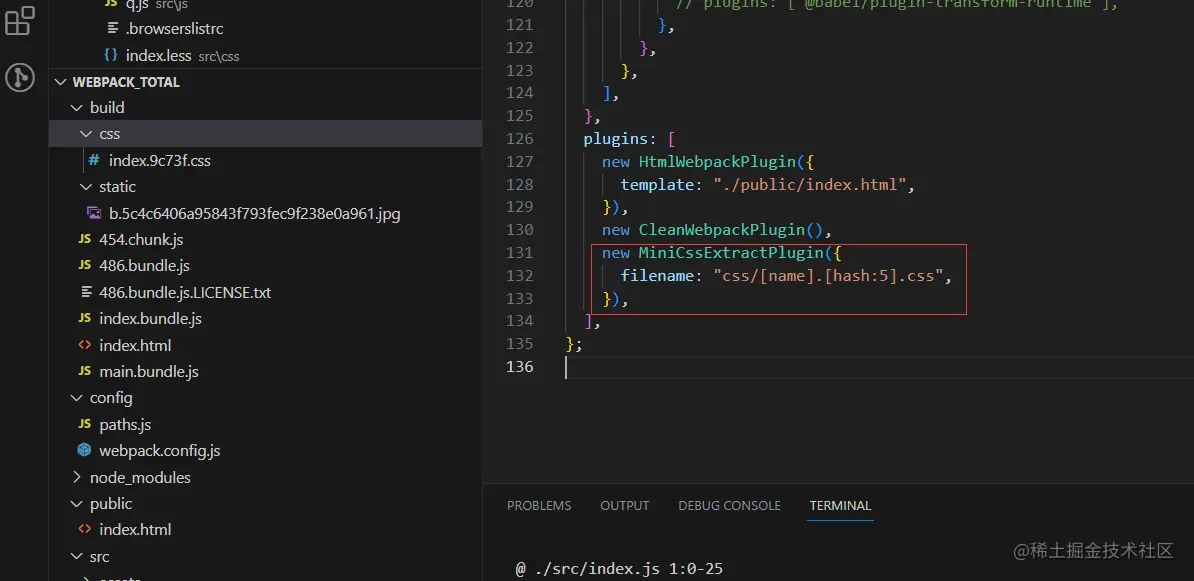Click the JS icon beside 454.chunk.js
This screenshot has width=1194, height=581.
pos(85,240)
